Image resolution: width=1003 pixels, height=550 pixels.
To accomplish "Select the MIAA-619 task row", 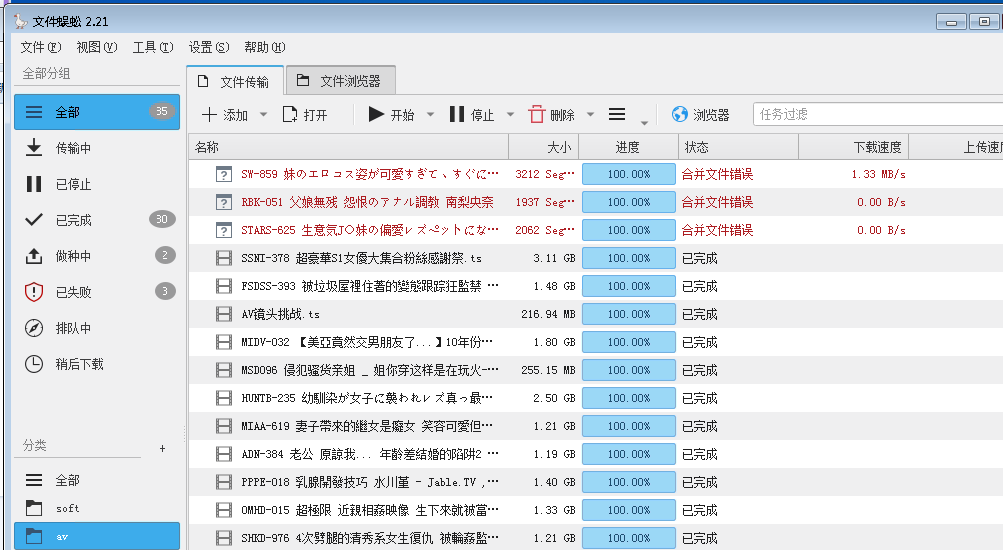I will (x=596, y=426).
